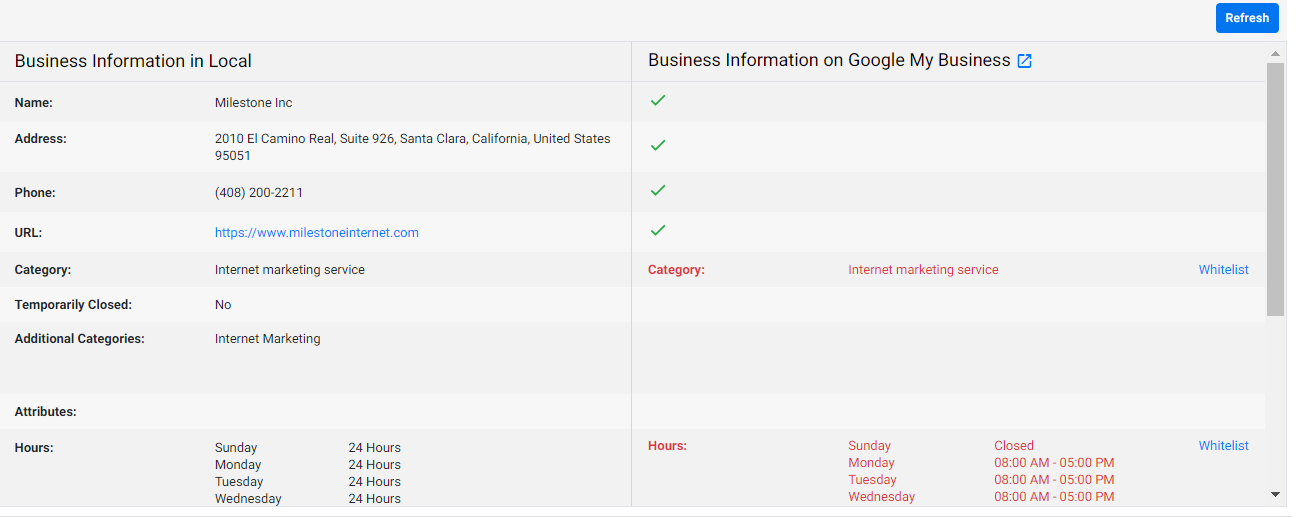Click the 'Attributes:' label
The width and height of the screenshot is (1296, 518).
tap(46, 412)
